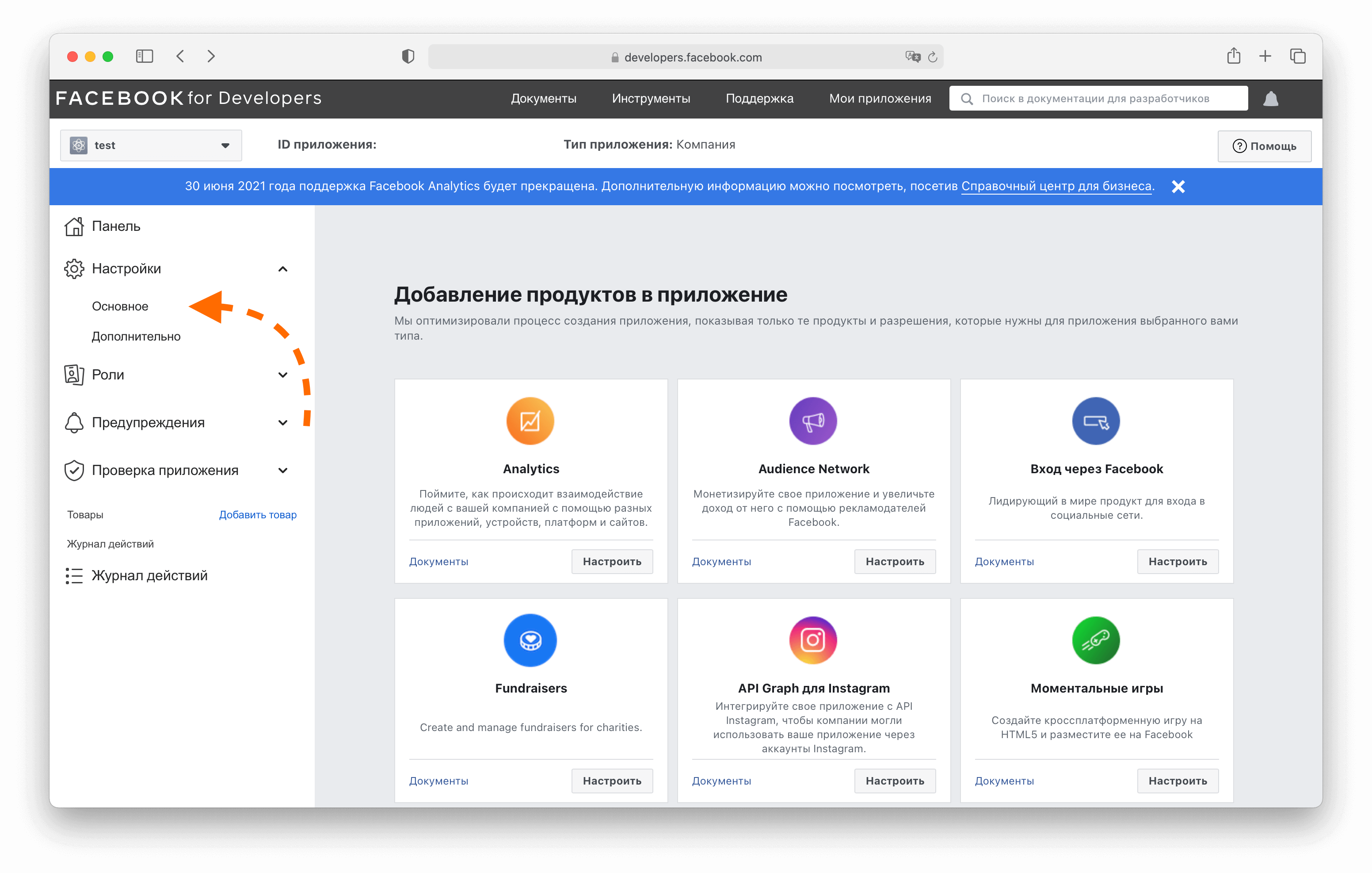Open Документы link on Analytics card
This screenshot has width=1372, height=873.
click(x=439, y=562)
